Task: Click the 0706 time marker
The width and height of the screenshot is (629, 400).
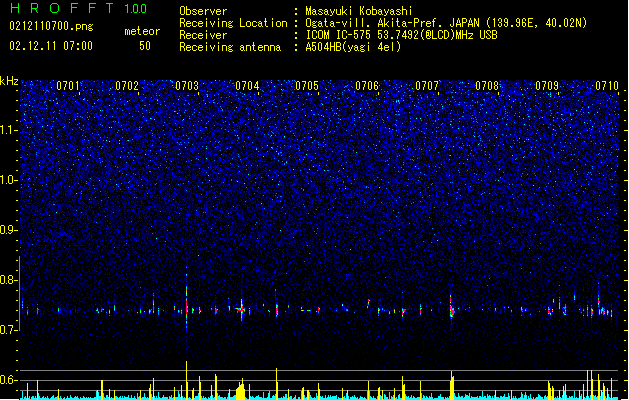Action: [x=367, y=86]
